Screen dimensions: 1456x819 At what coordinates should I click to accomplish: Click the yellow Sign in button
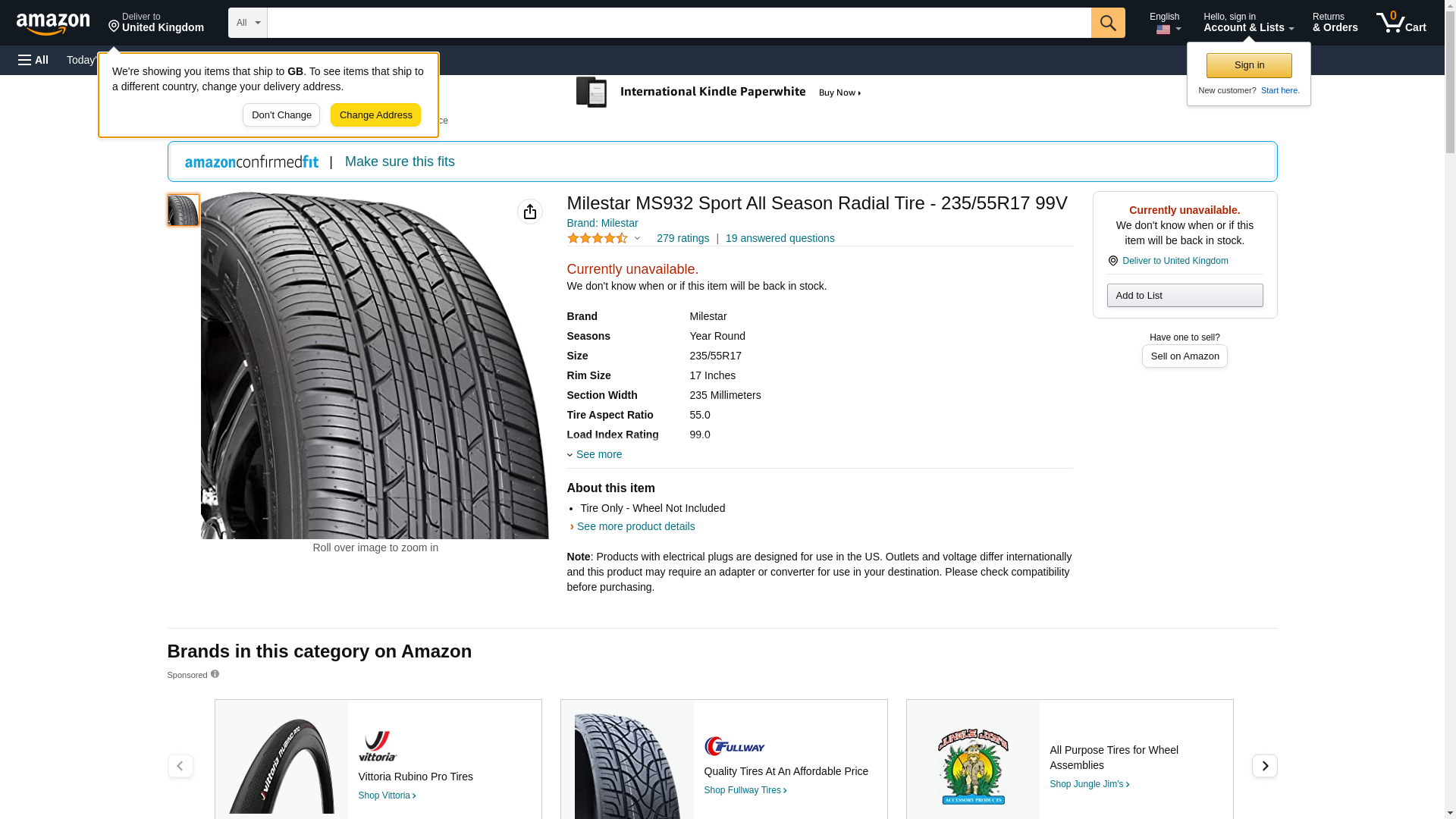tap(1249, 65)
